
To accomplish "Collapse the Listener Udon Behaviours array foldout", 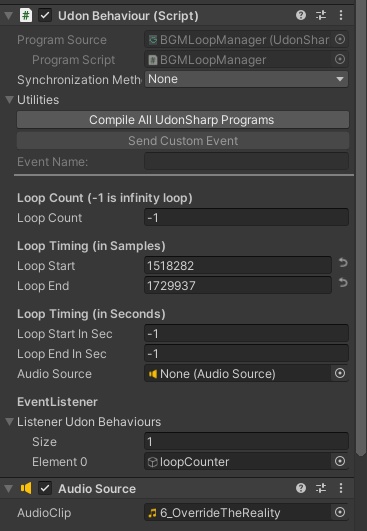I will pos(10,422).
